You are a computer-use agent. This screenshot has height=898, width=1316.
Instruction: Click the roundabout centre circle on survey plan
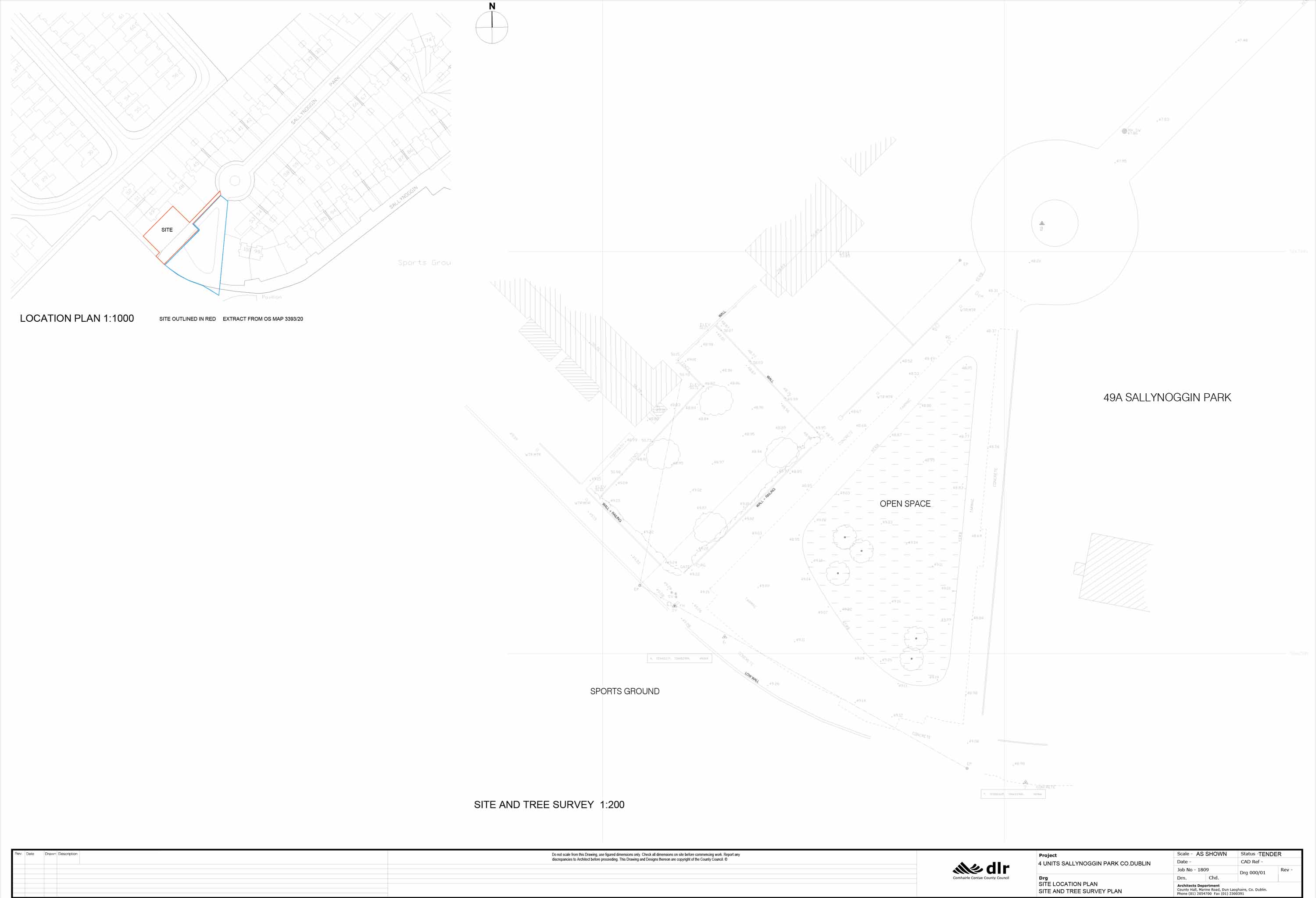tap(1055, 223)
